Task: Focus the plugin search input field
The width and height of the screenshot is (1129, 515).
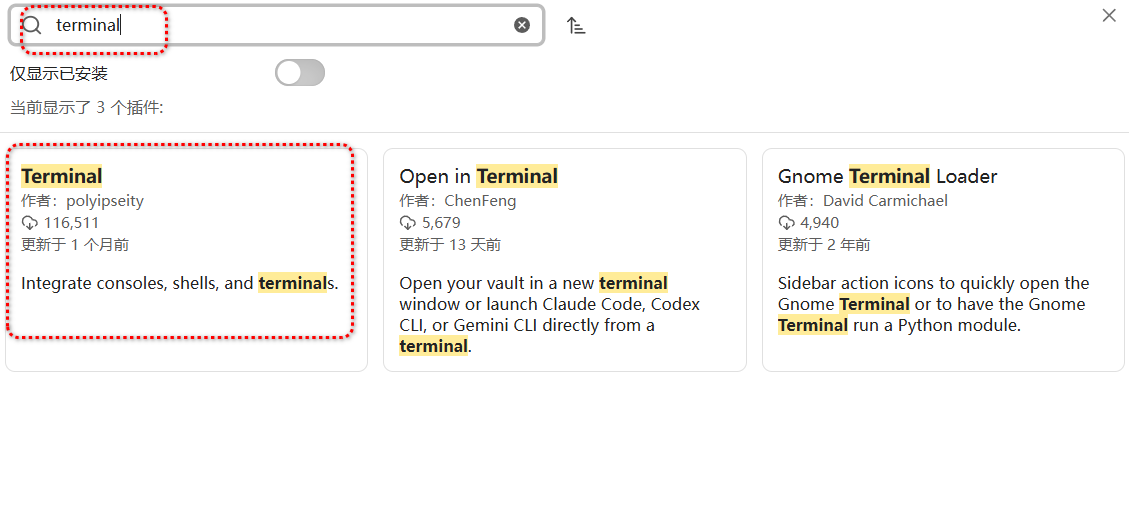Action: (x=300, y=25)
